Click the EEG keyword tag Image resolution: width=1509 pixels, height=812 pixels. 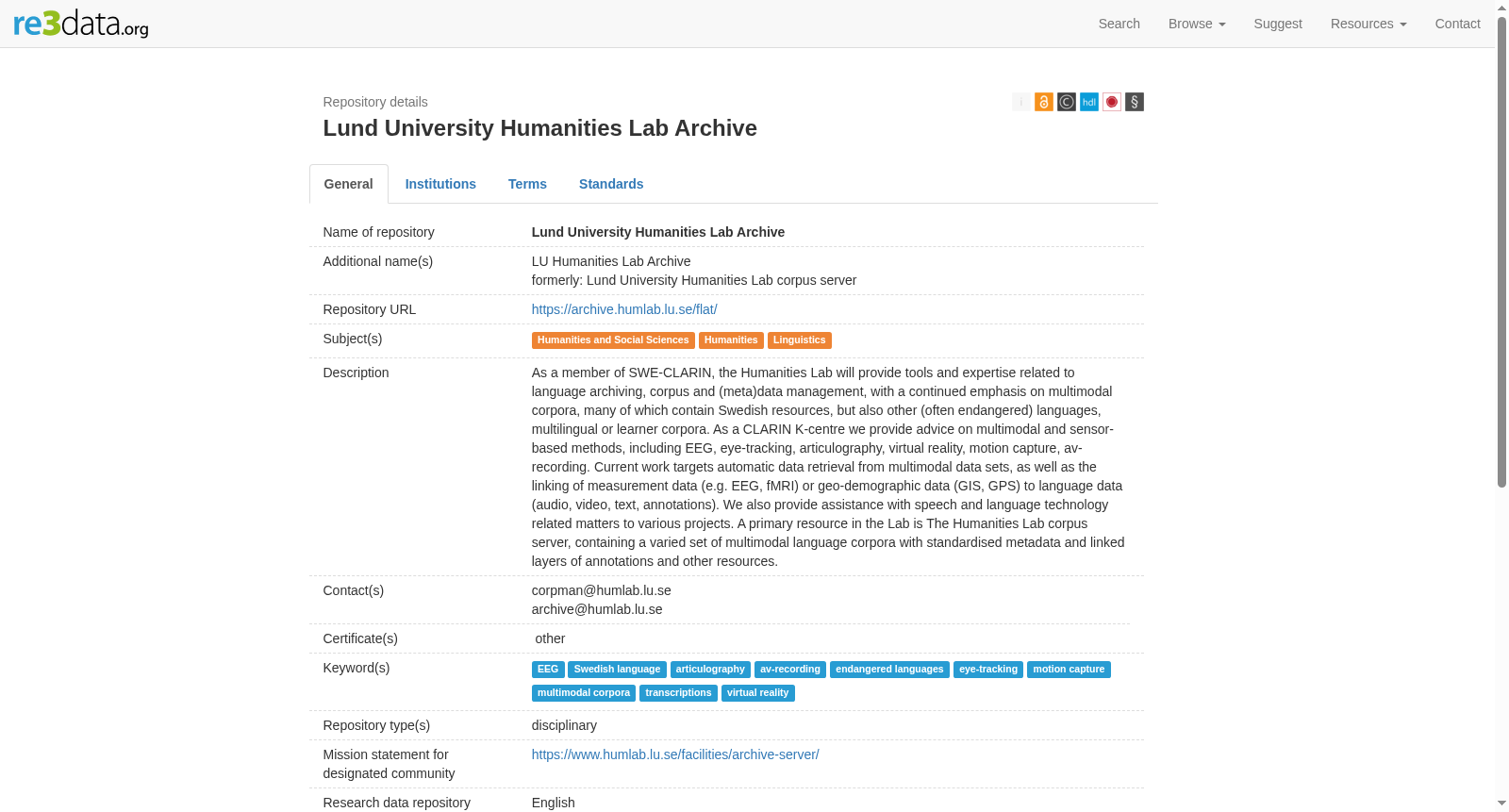548,670
